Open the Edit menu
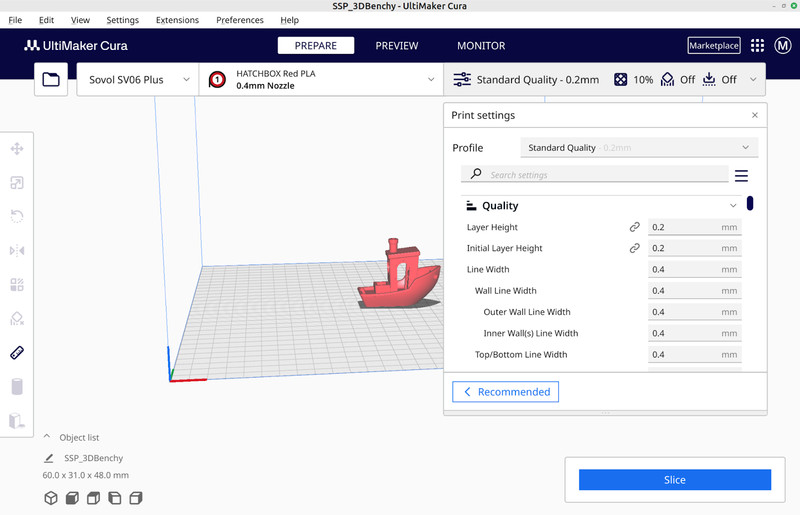This screenshot has height=515, width=800. coord(46,20)
